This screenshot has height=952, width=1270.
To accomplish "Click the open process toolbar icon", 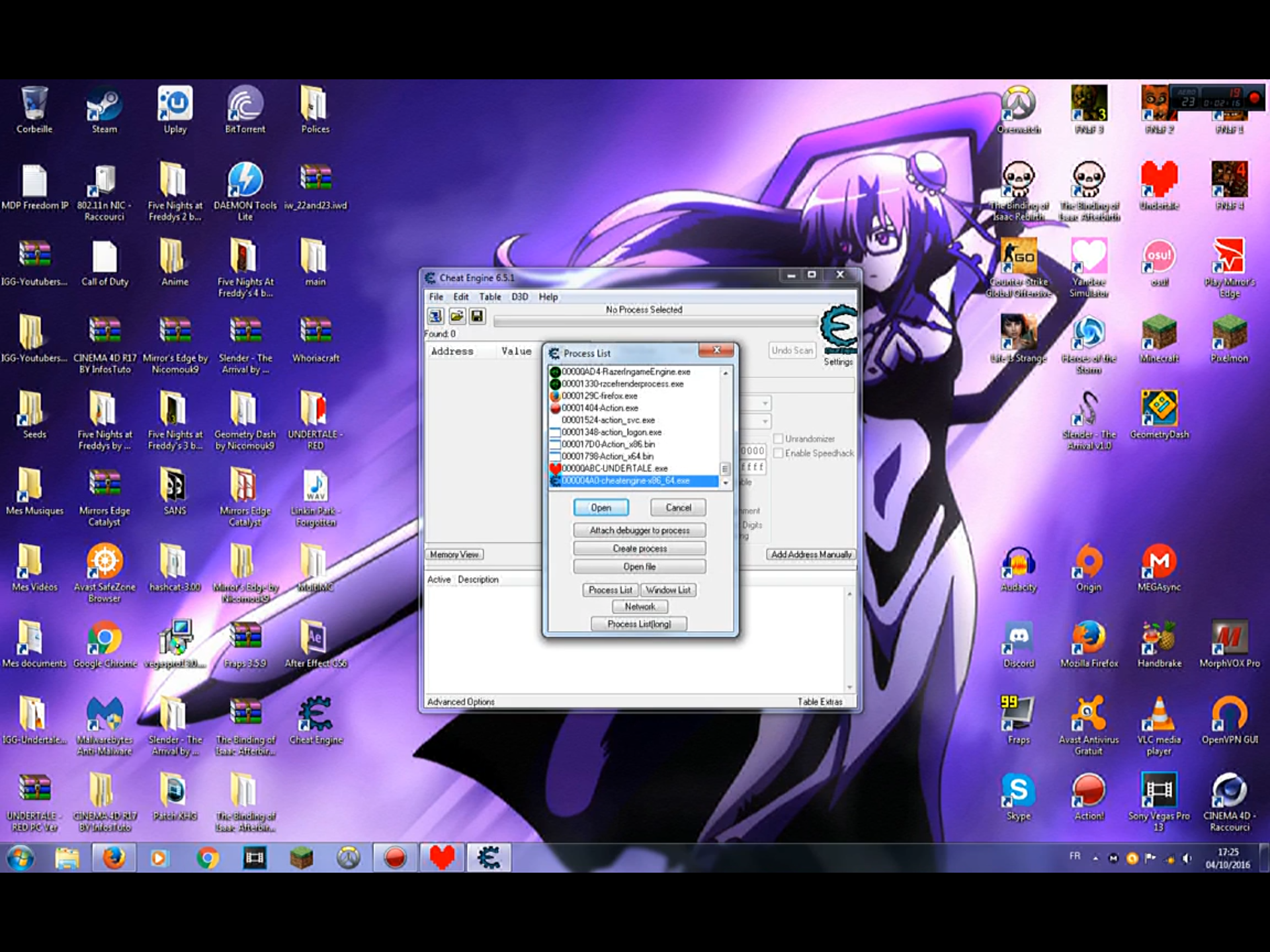I will (435, 316).
